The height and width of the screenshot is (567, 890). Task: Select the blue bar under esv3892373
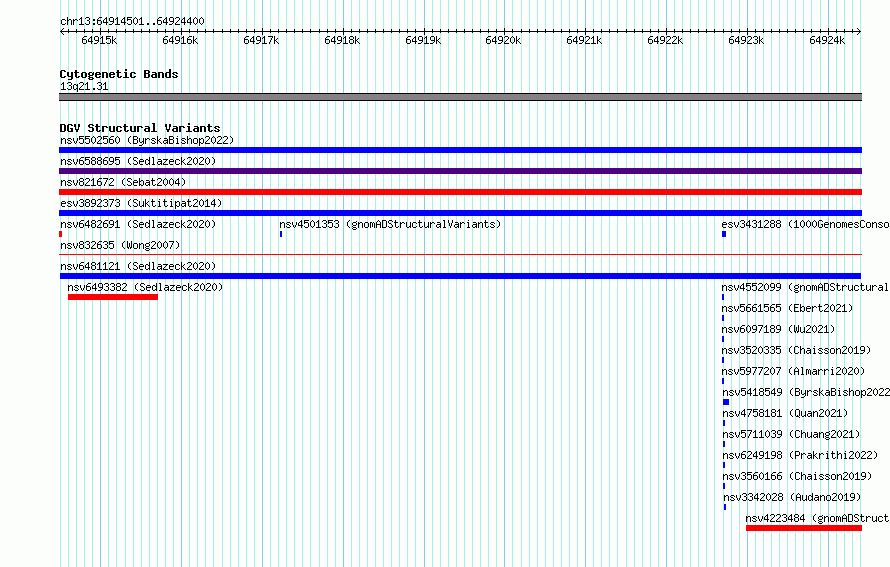pos(460,213)
